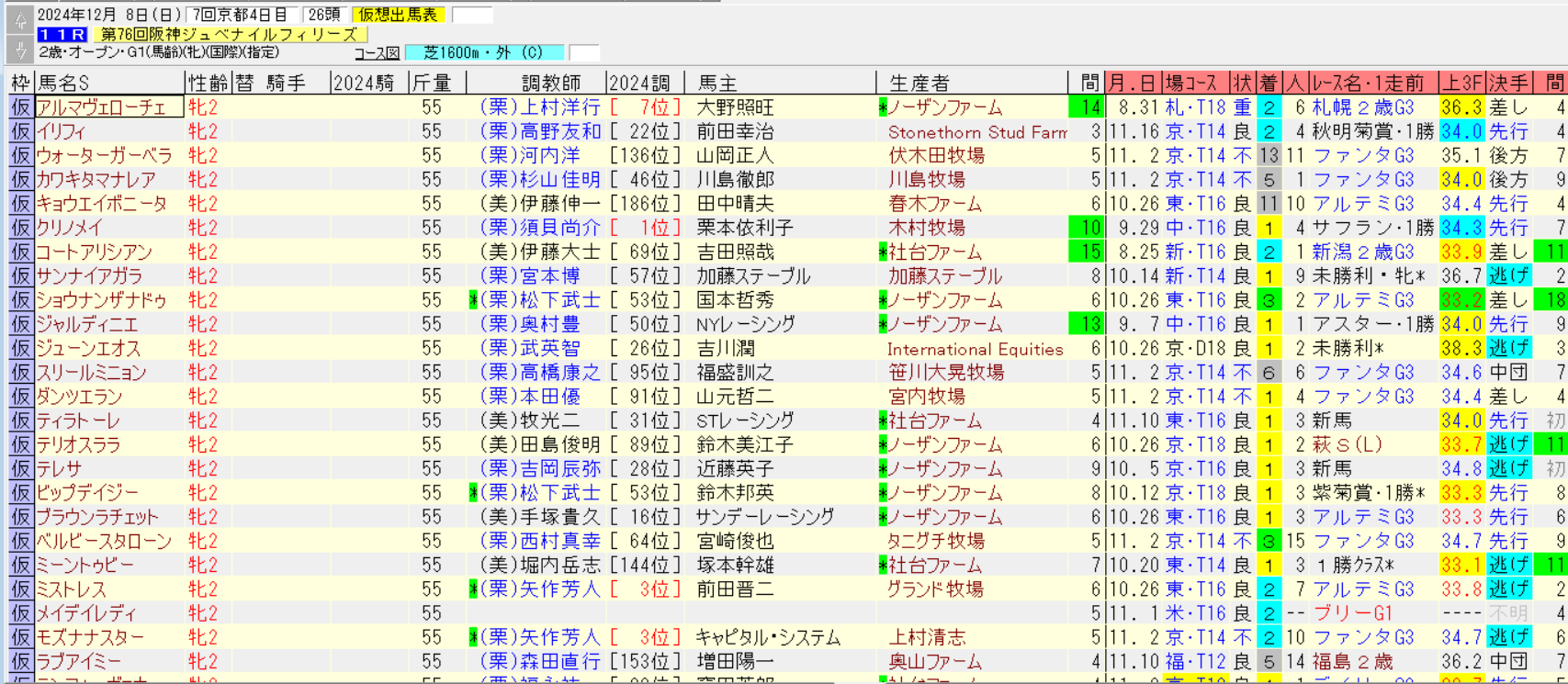
Task: Click trainer (栗)武英智
Action: [x=529, y=348]
